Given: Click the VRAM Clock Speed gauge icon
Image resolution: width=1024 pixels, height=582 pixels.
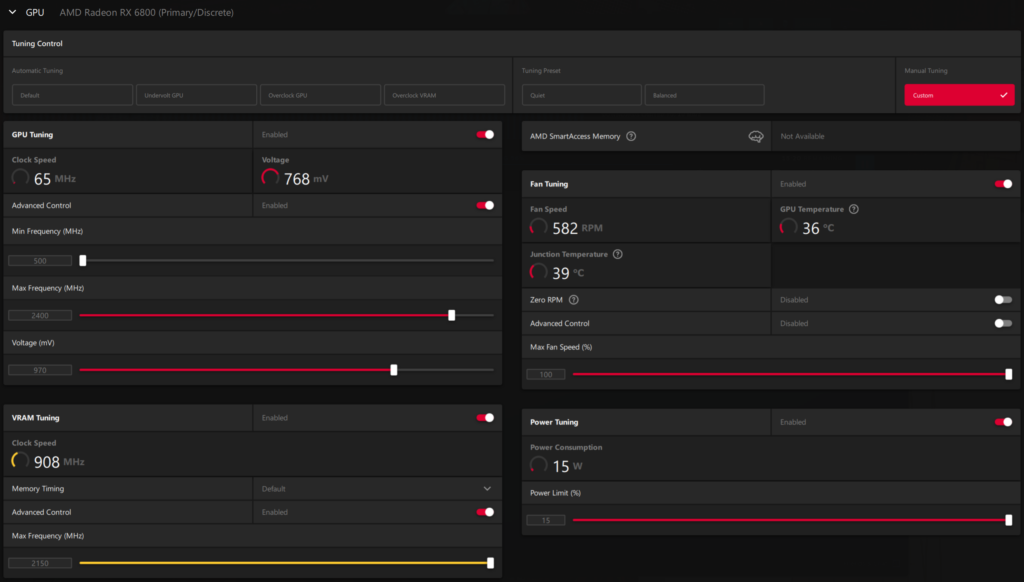Looking at the screenshot, I should point(20,461).
